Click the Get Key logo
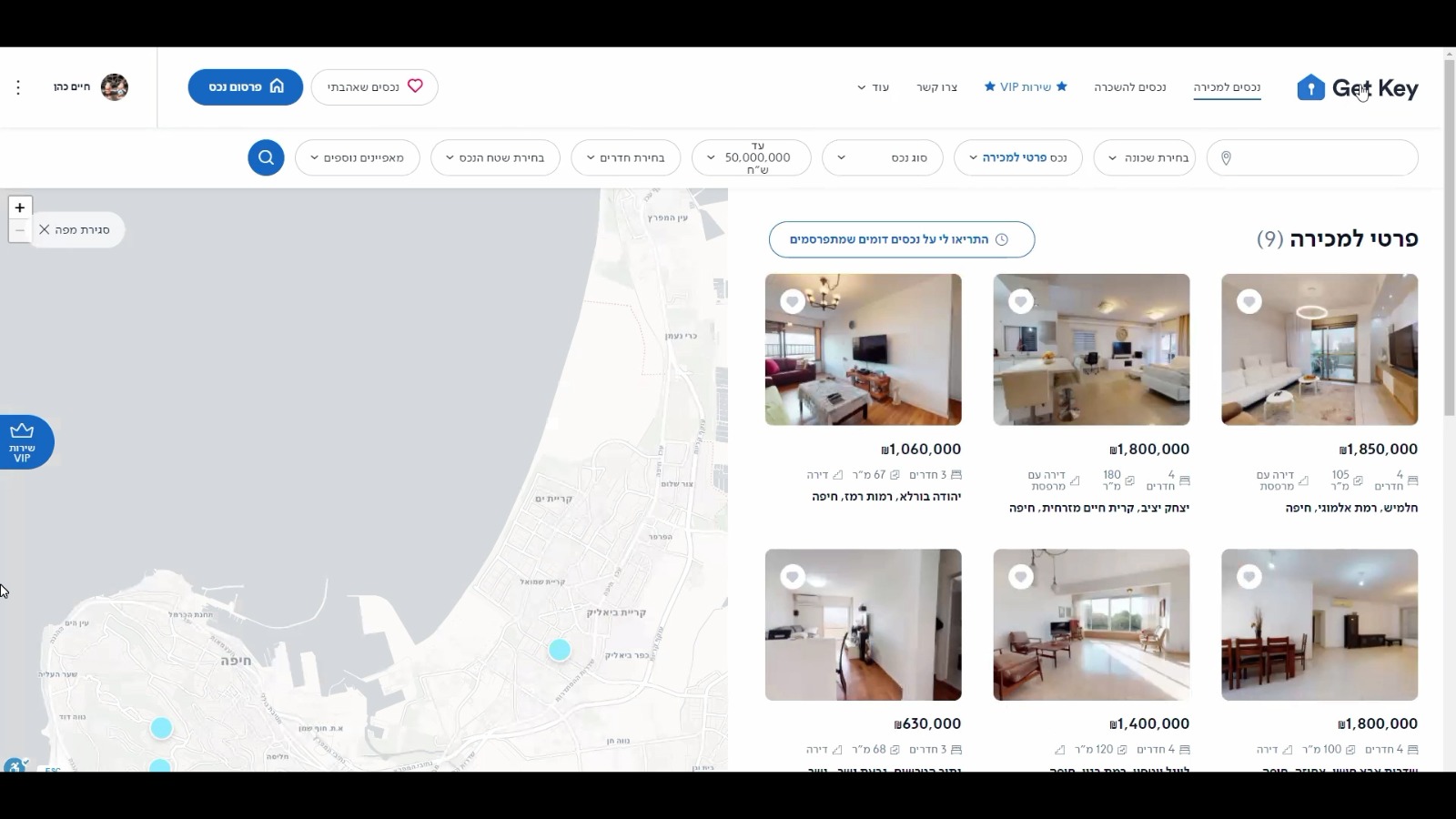This screenshot has height=819, width=1456. tap(1357, 87)
